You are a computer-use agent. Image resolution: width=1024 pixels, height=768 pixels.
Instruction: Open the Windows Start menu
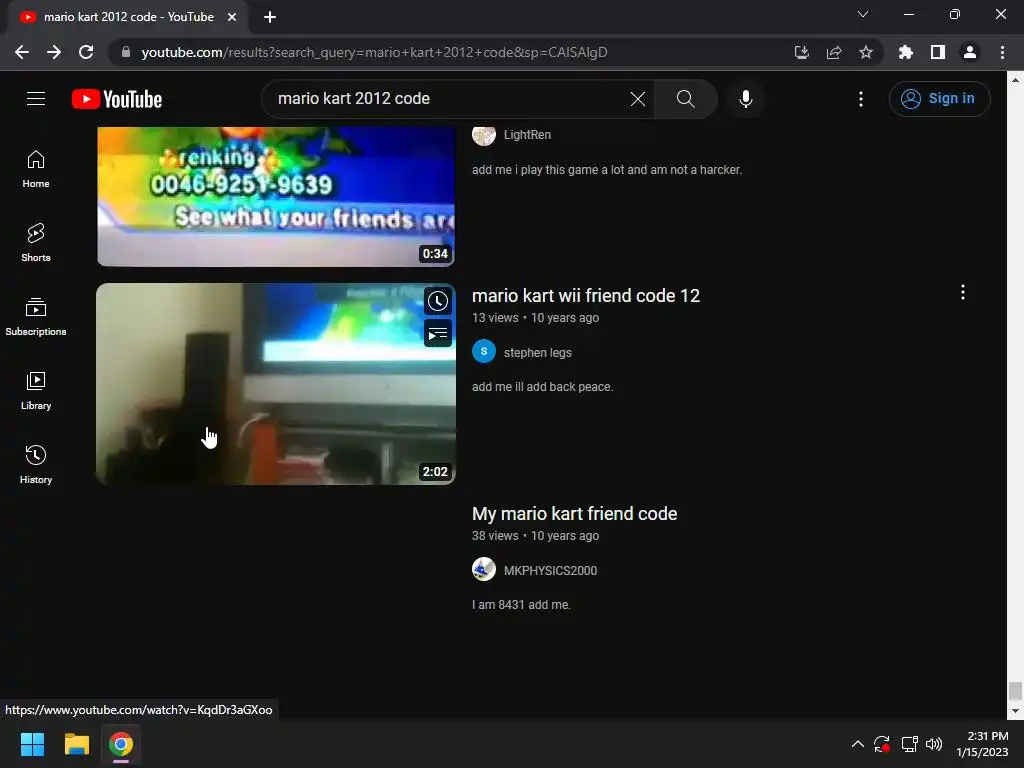32,744
